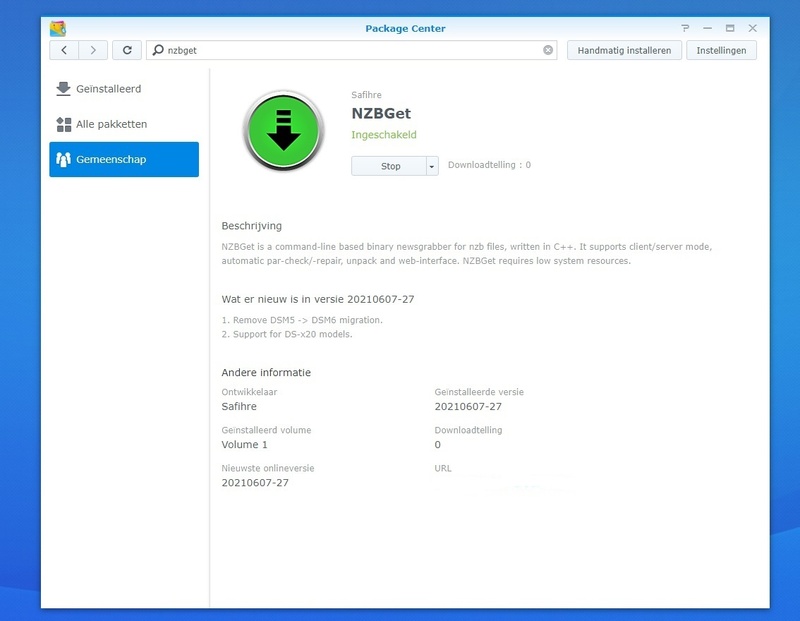Open the Alle pakketten section

[x=124, y=124]
